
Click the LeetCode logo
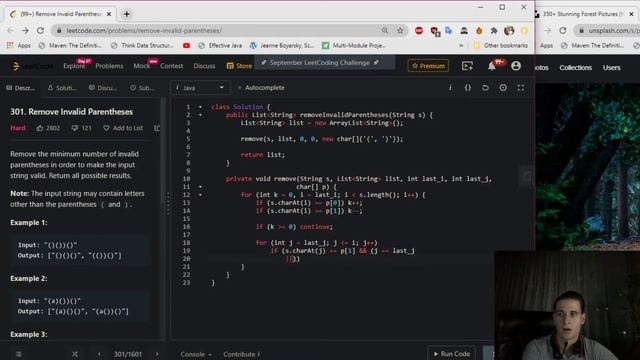(x=32, y=66)
